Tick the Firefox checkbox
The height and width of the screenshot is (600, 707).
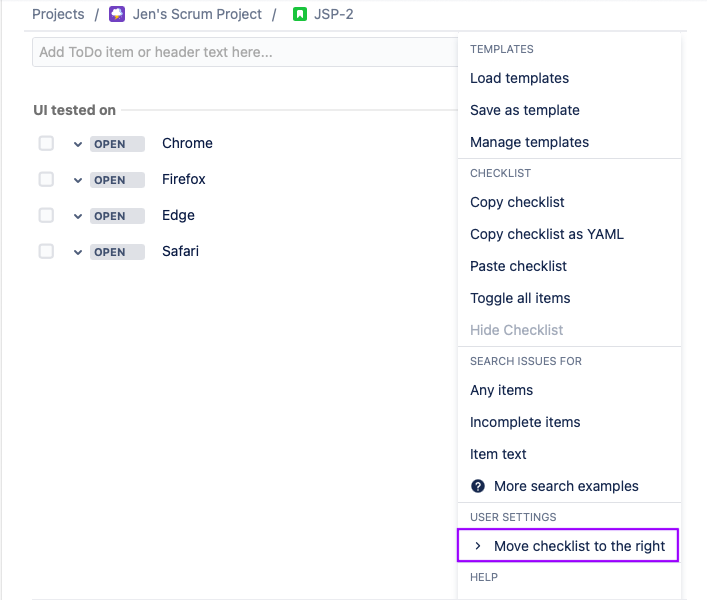click(x=46, y=180)
